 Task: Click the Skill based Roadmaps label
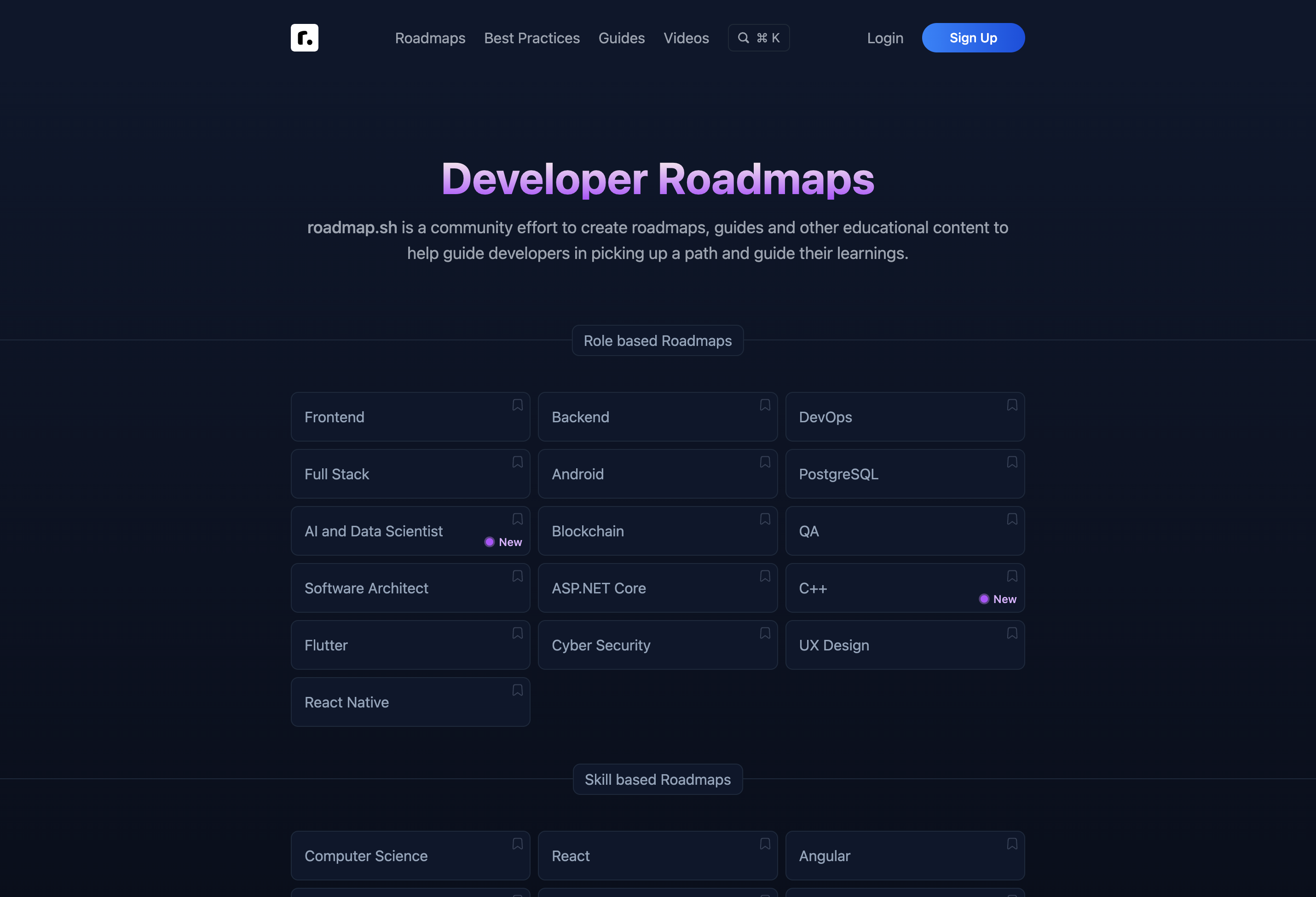click(658, 779)
